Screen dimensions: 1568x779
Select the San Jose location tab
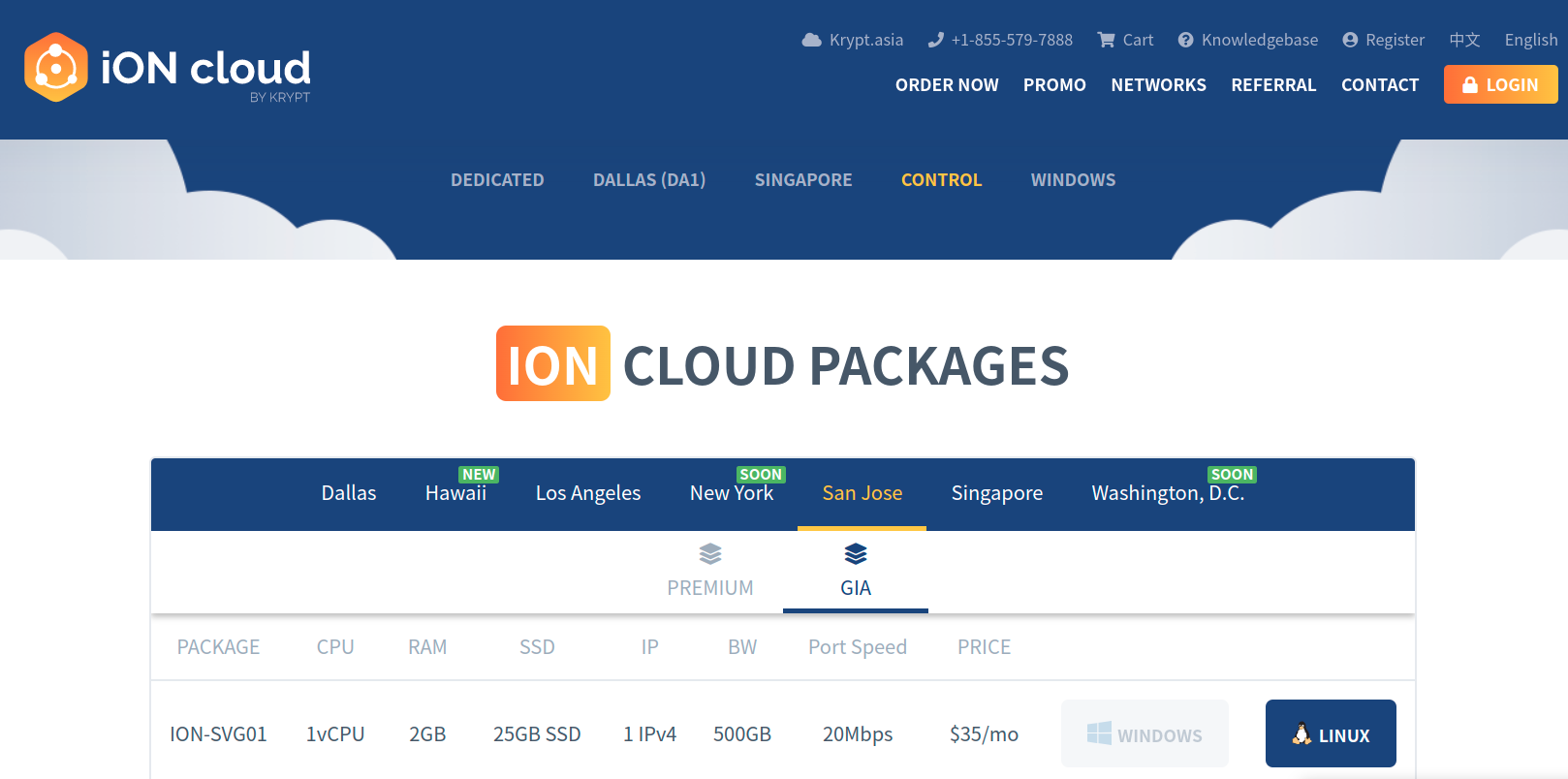(x=862, y=493)
